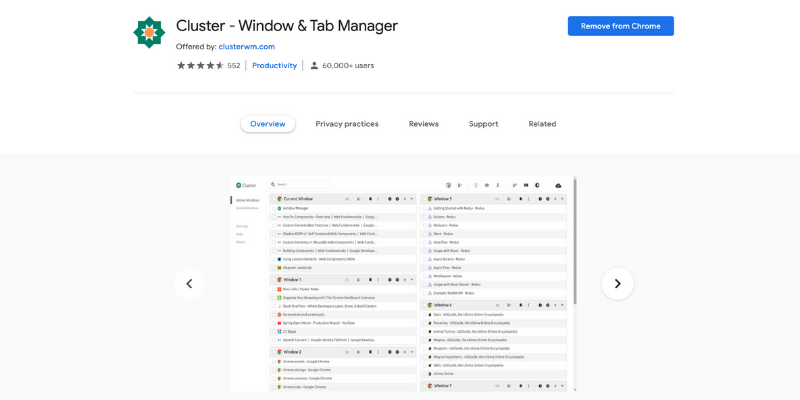
Task: Tick the Window 2 header checkbox
Action: pyautogui.click(x=274, y=352)
